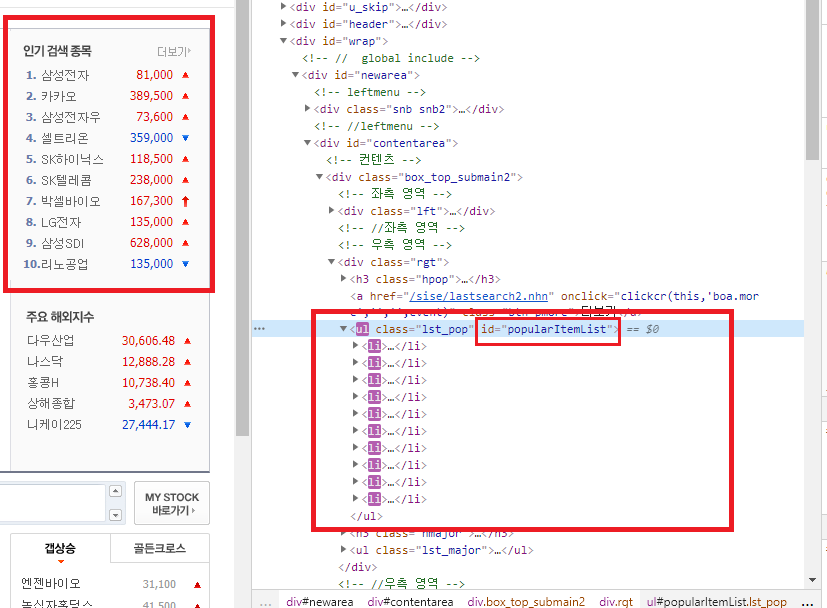Expand the div id="u_skip" node
Viewport: 827px width, 608px height.
(x=284, y=7)
